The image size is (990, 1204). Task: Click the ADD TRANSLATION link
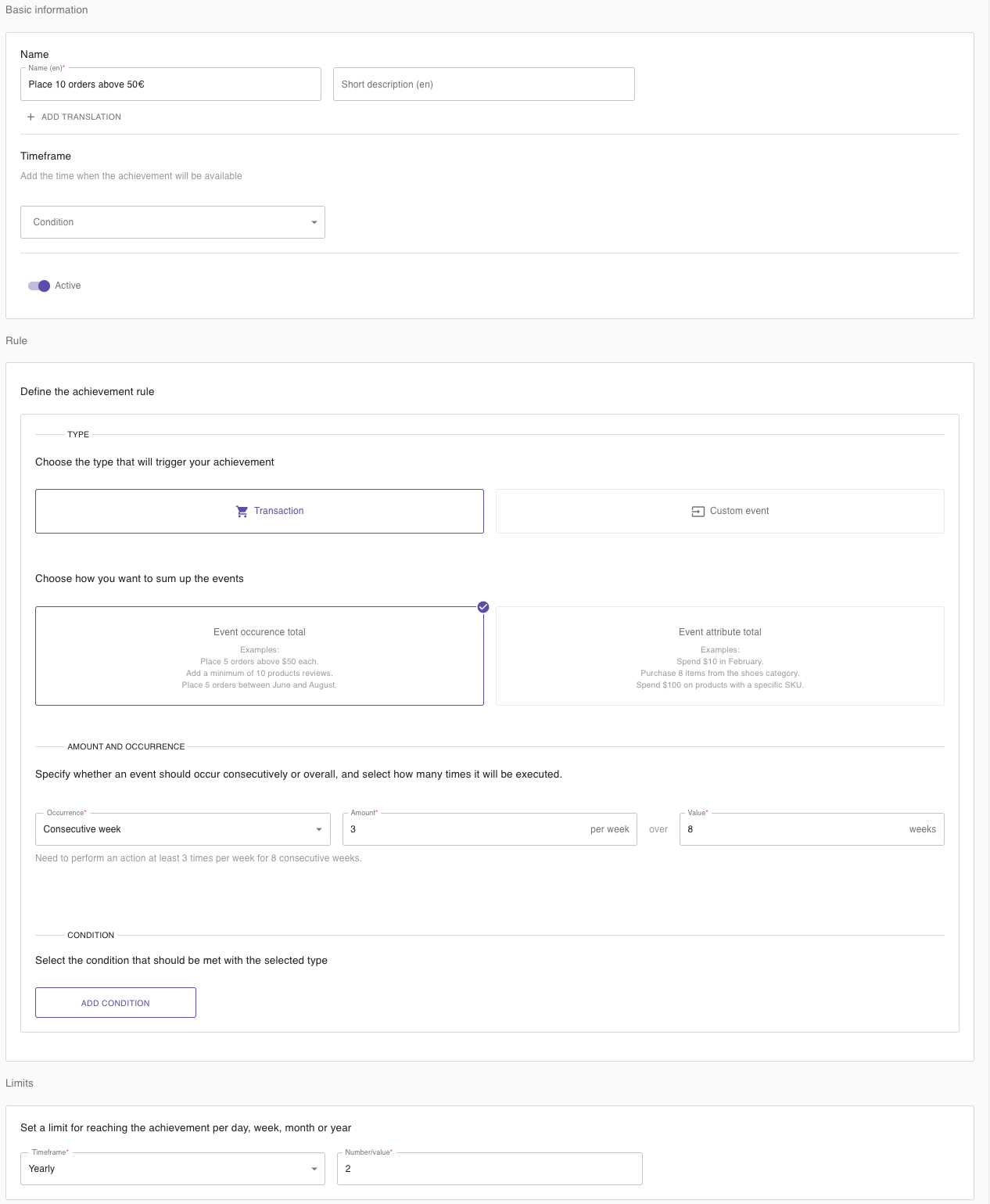click(81, 117)
